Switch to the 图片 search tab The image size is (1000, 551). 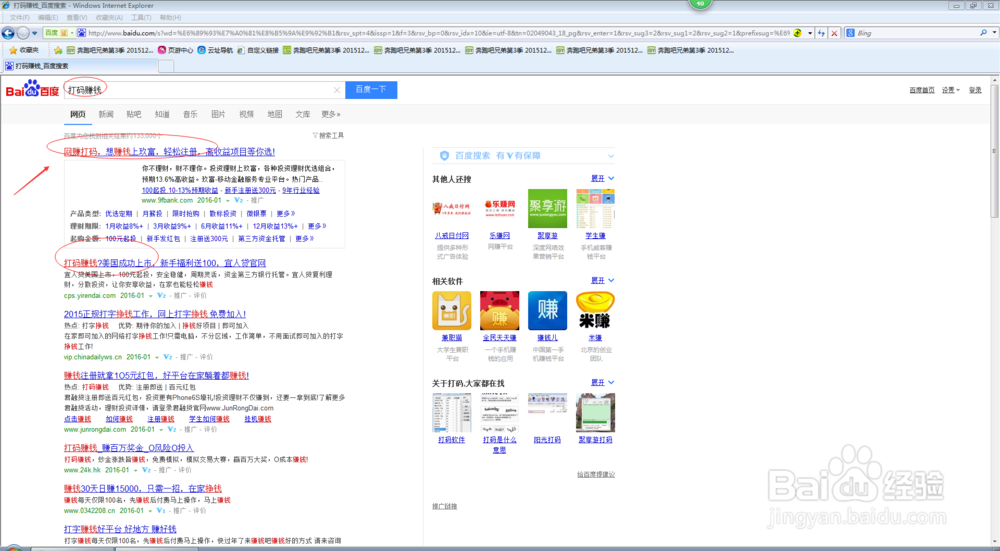pos(218,114)
